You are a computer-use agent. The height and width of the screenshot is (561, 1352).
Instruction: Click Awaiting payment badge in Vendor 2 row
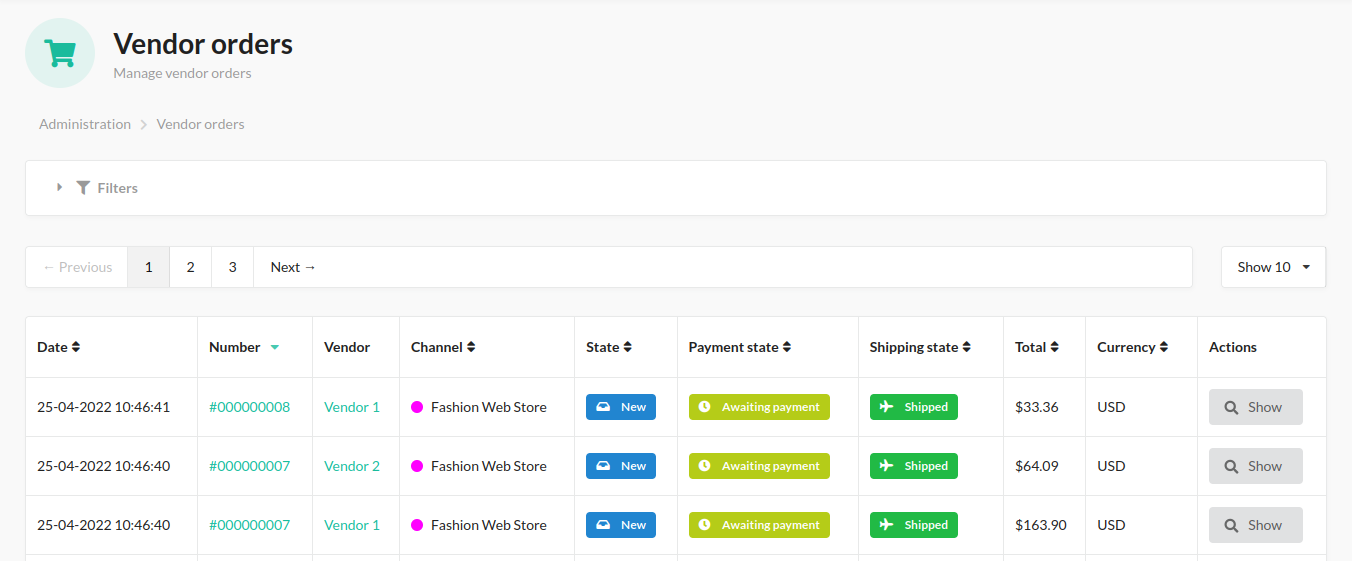point(759,466)
